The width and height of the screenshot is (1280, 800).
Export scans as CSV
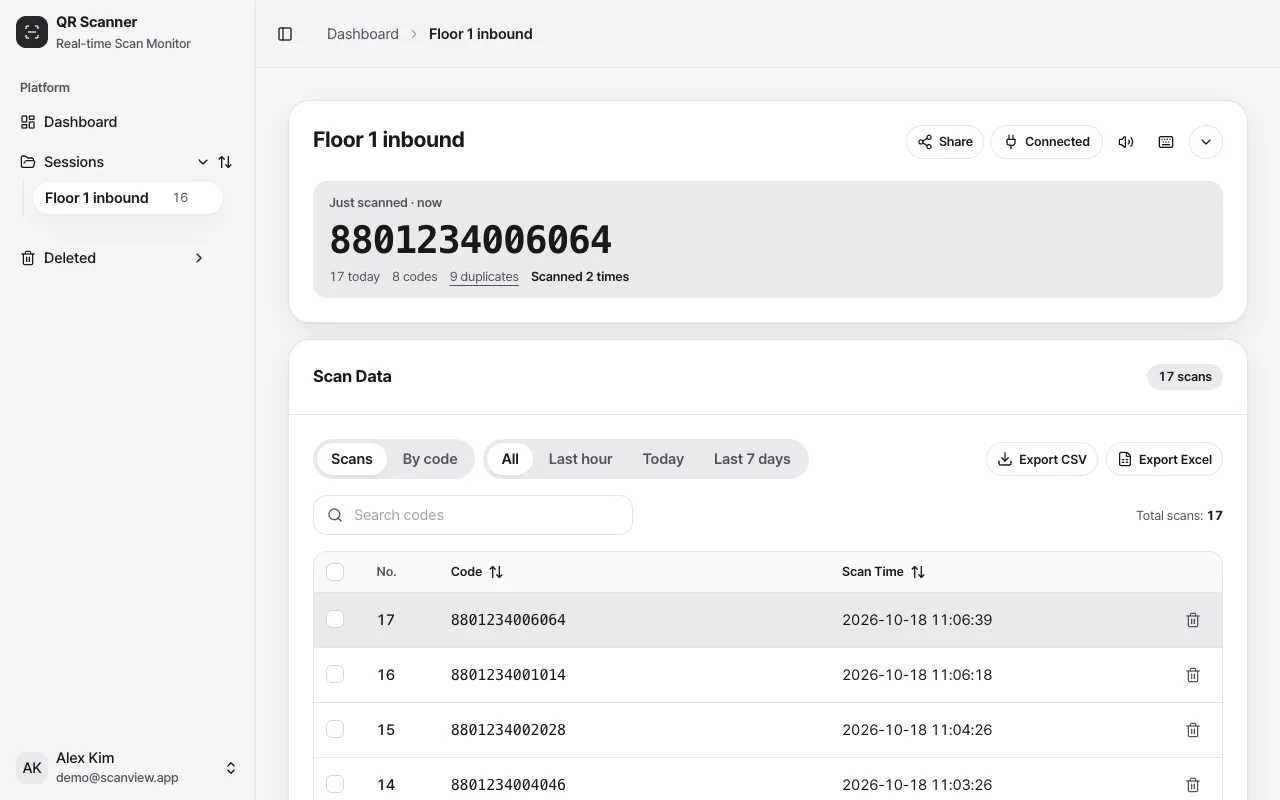click(1042, 459)
